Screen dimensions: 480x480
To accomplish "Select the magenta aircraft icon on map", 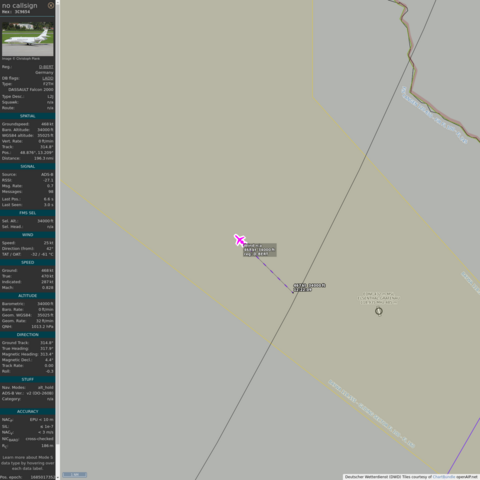I will [x=240, y=240].
